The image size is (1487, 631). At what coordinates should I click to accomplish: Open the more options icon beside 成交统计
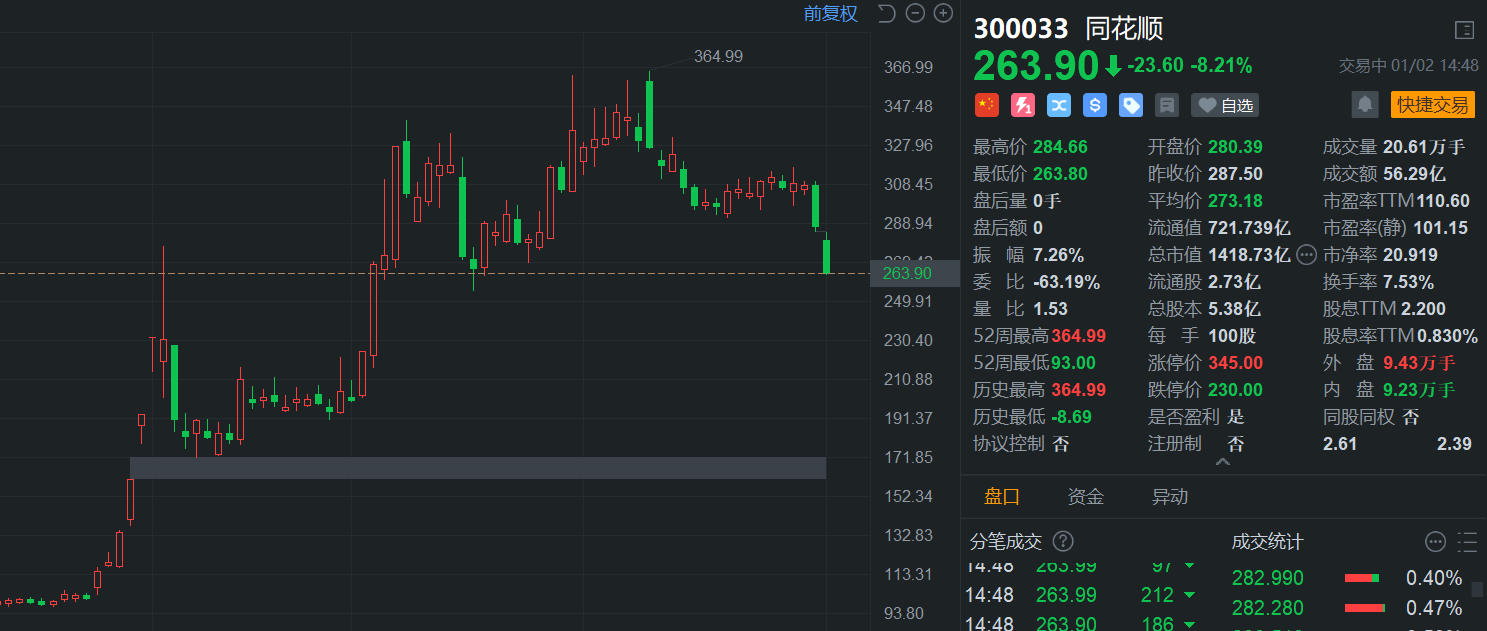1435,542
